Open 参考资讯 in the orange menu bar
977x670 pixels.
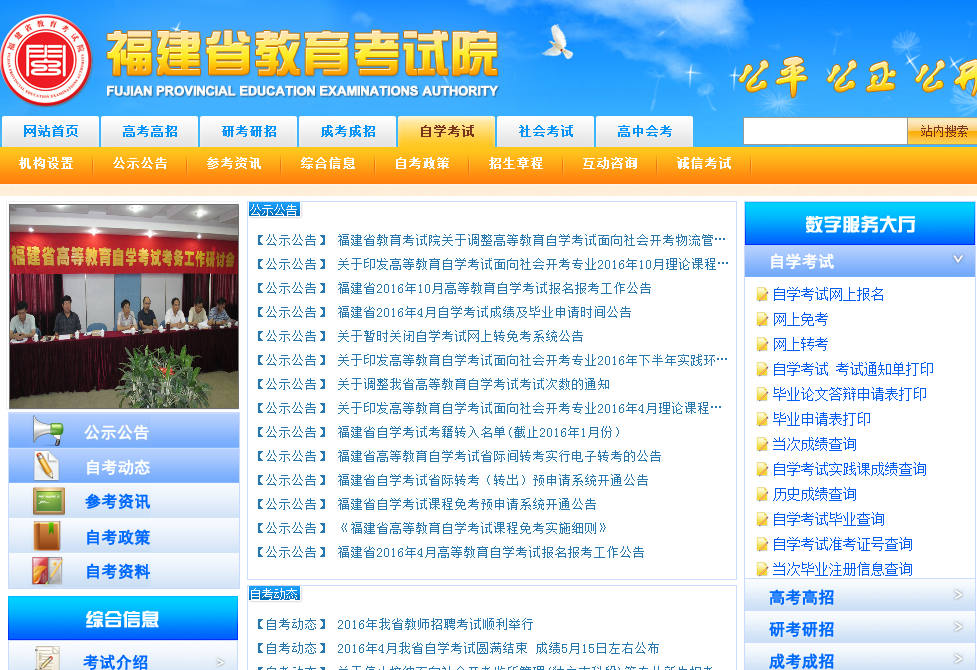coord(234,163)
